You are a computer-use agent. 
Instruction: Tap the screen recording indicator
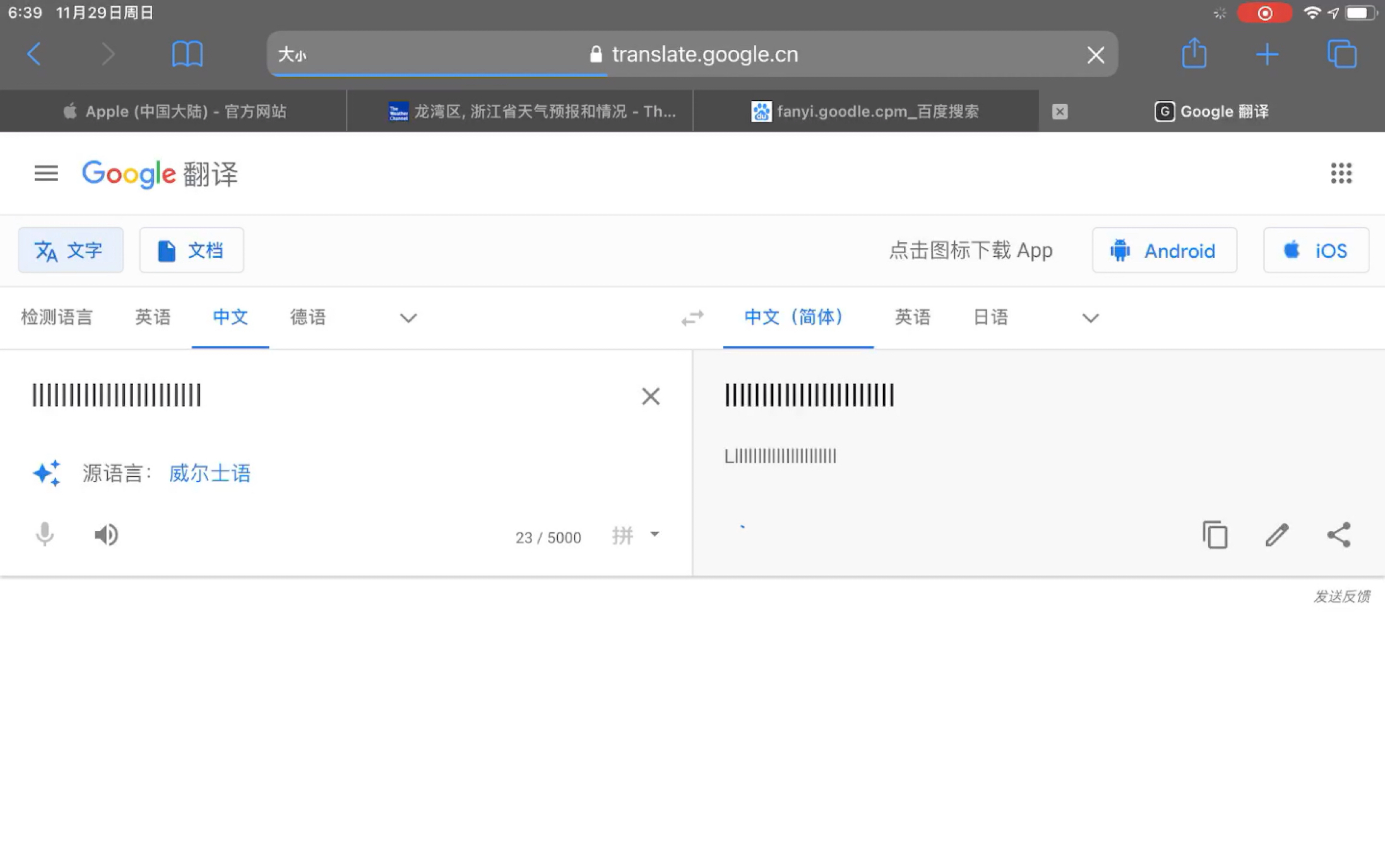(x=1264, y=13)
